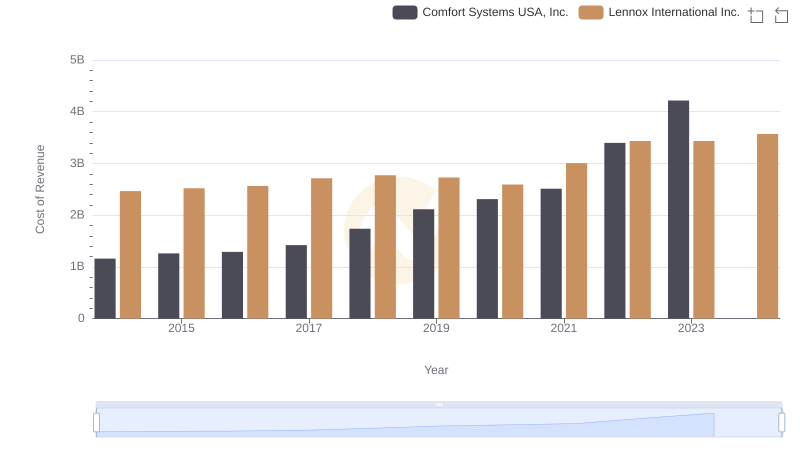The image size is (800, 461).
Task: Click the 4B y-axis label
Action: 77,111
